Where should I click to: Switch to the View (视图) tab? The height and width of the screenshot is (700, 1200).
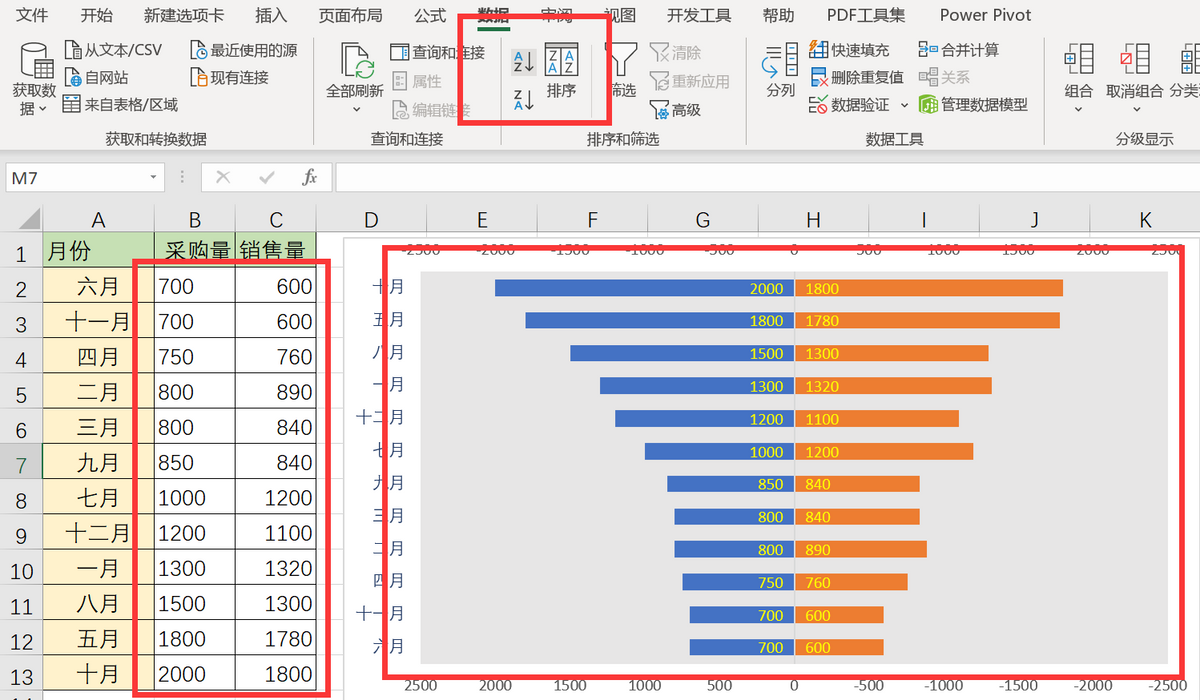click(x=620, y=15)
